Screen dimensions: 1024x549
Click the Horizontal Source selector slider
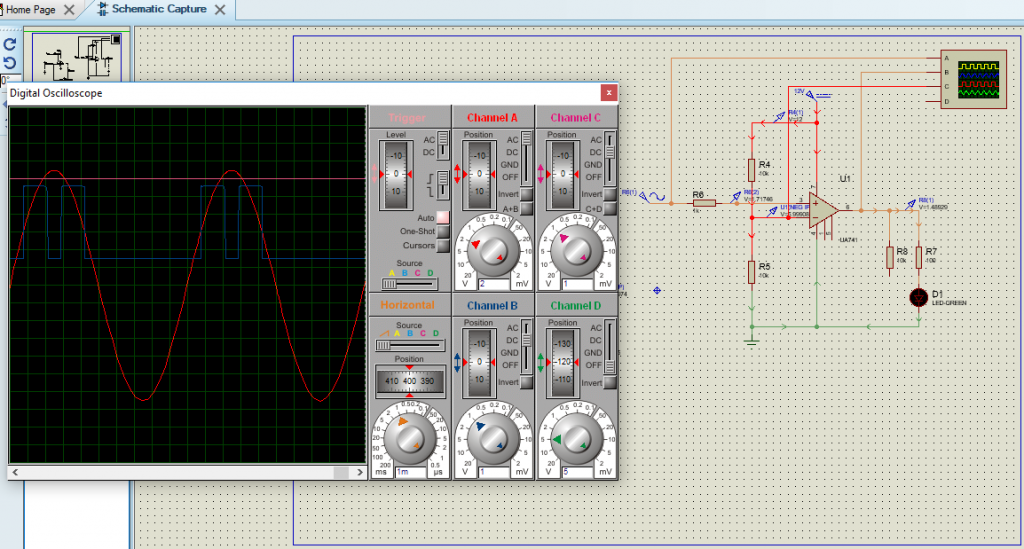[x=410, y=345]
